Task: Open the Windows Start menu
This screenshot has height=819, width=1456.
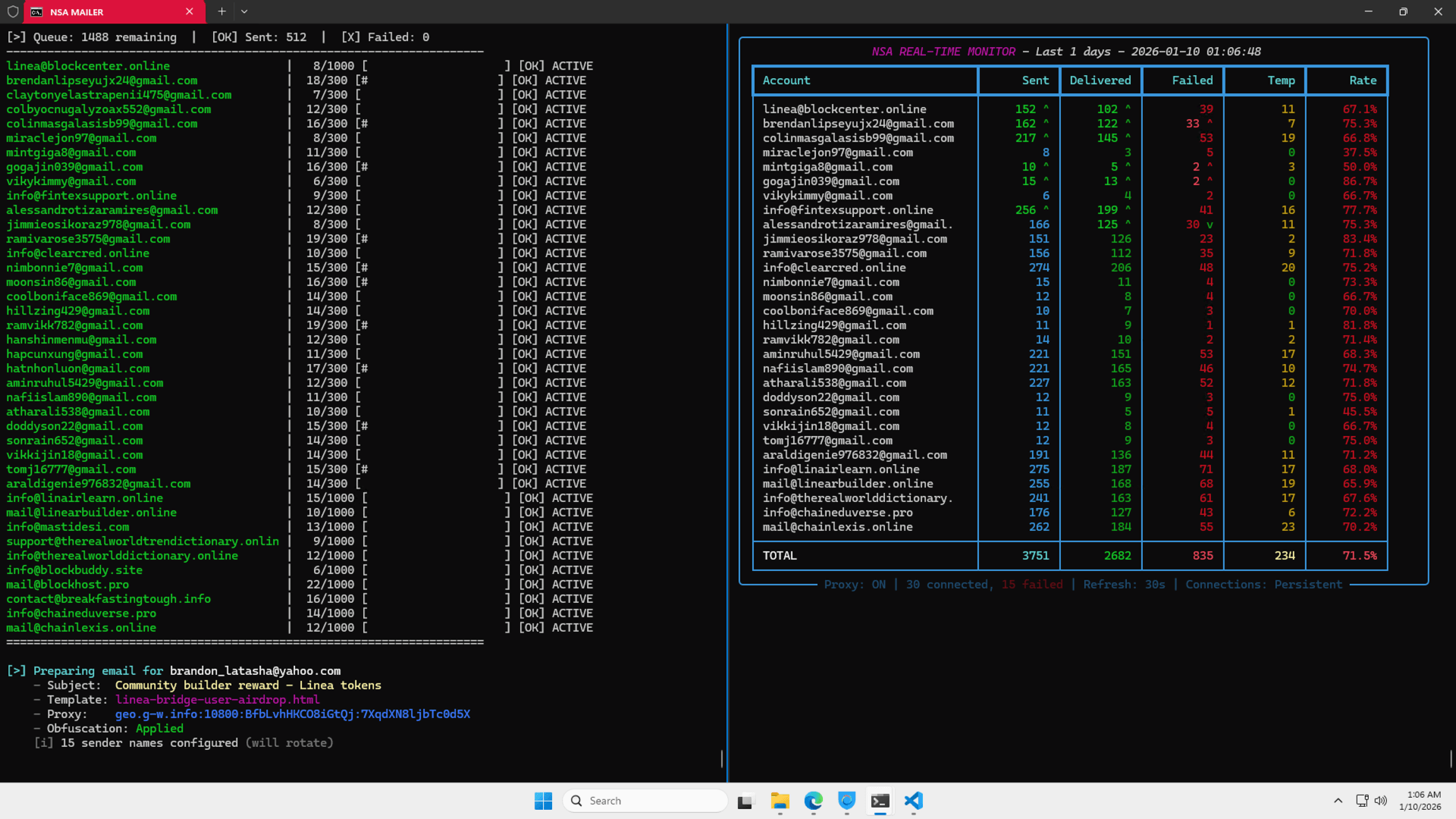Action: click(543, 801)
